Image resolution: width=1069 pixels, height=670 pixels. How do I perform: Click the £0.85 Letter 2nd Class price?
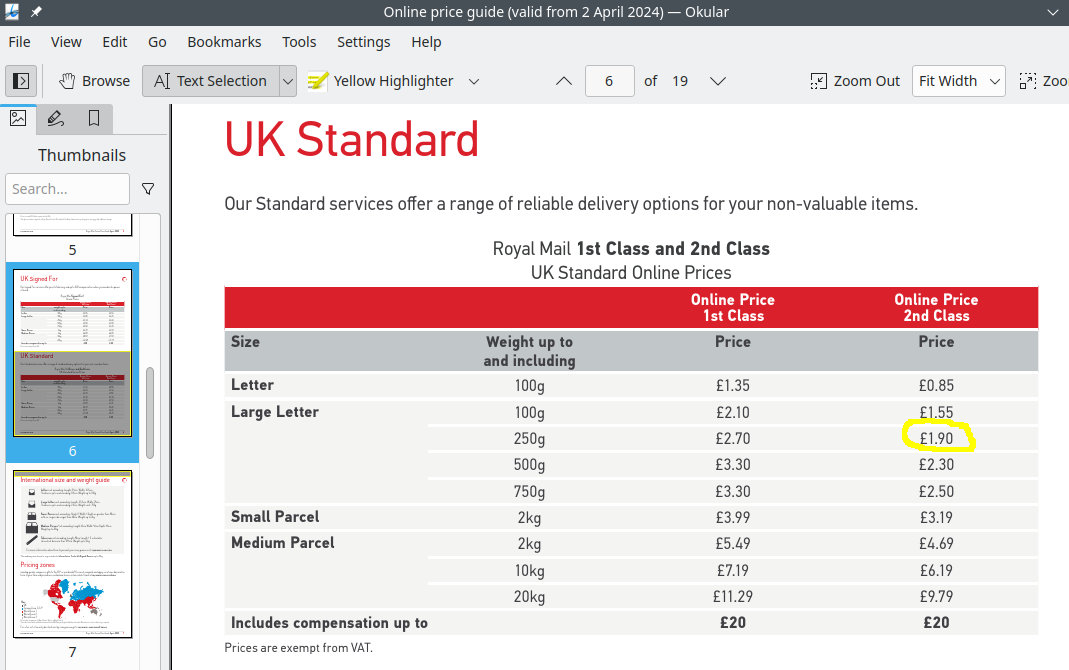click(936, 385)
